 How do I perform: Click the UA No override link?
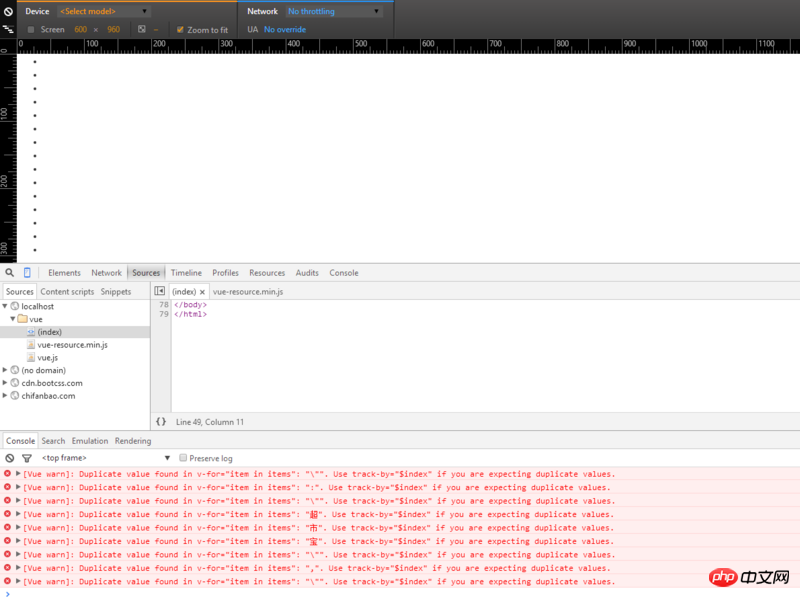[x=285, y=30]
